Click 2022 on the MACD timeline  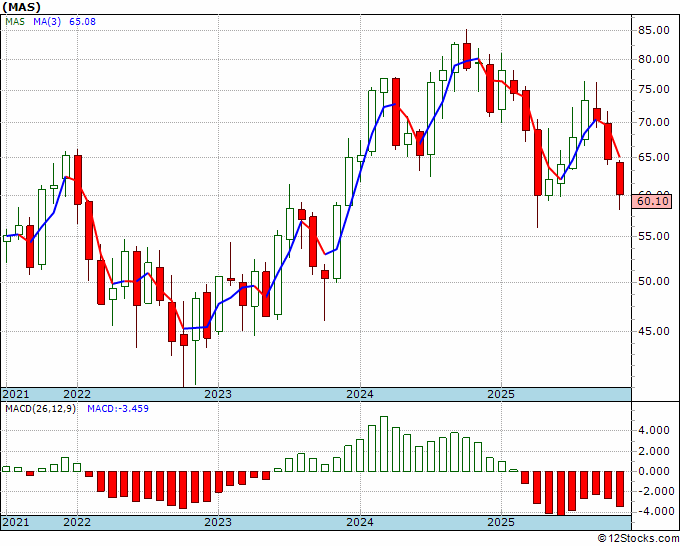tap(77, 522)
